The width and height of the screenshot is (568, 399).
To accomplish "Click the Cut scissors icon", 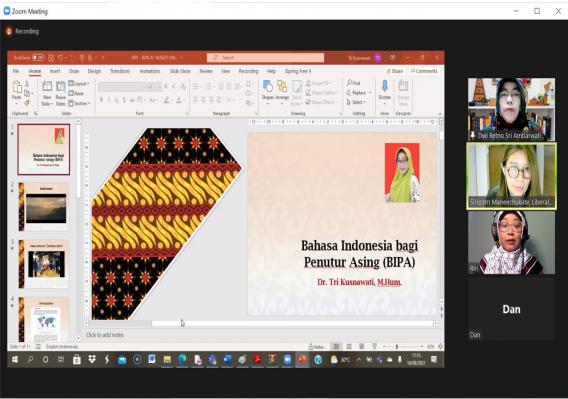I will [27, 84].
